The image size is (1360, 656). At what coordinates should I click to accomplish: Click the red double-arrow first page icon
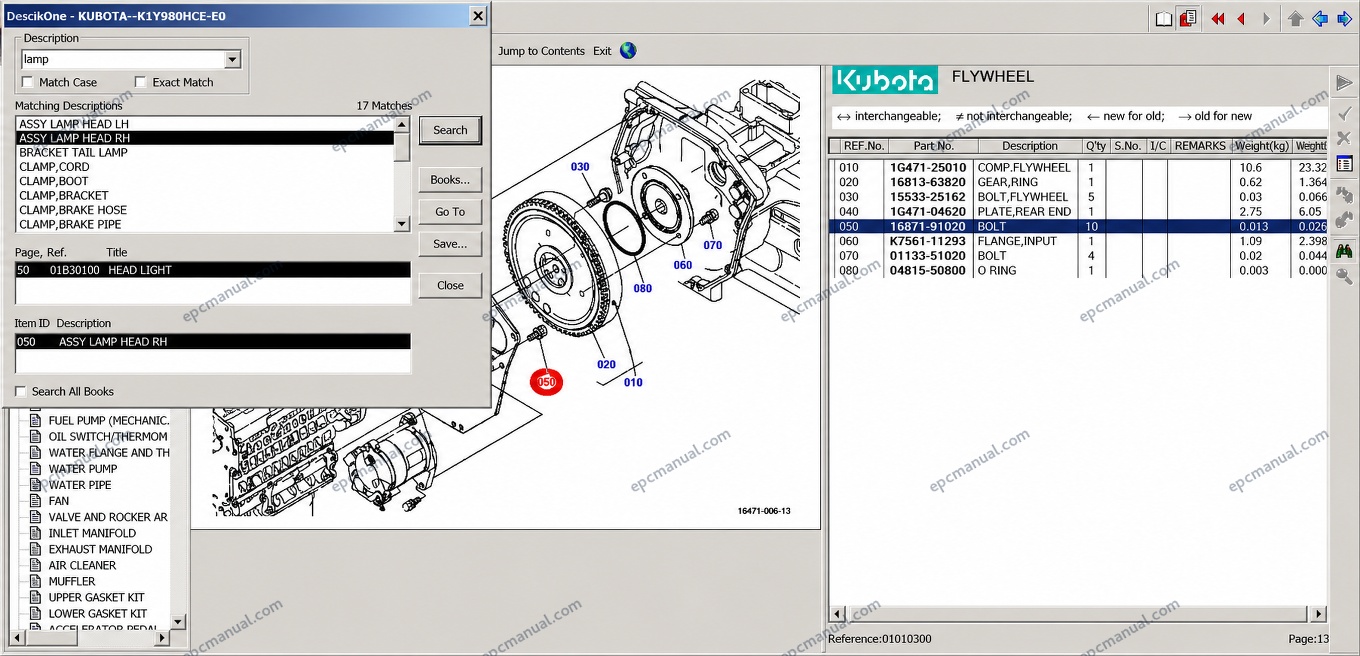[1217, 19]
